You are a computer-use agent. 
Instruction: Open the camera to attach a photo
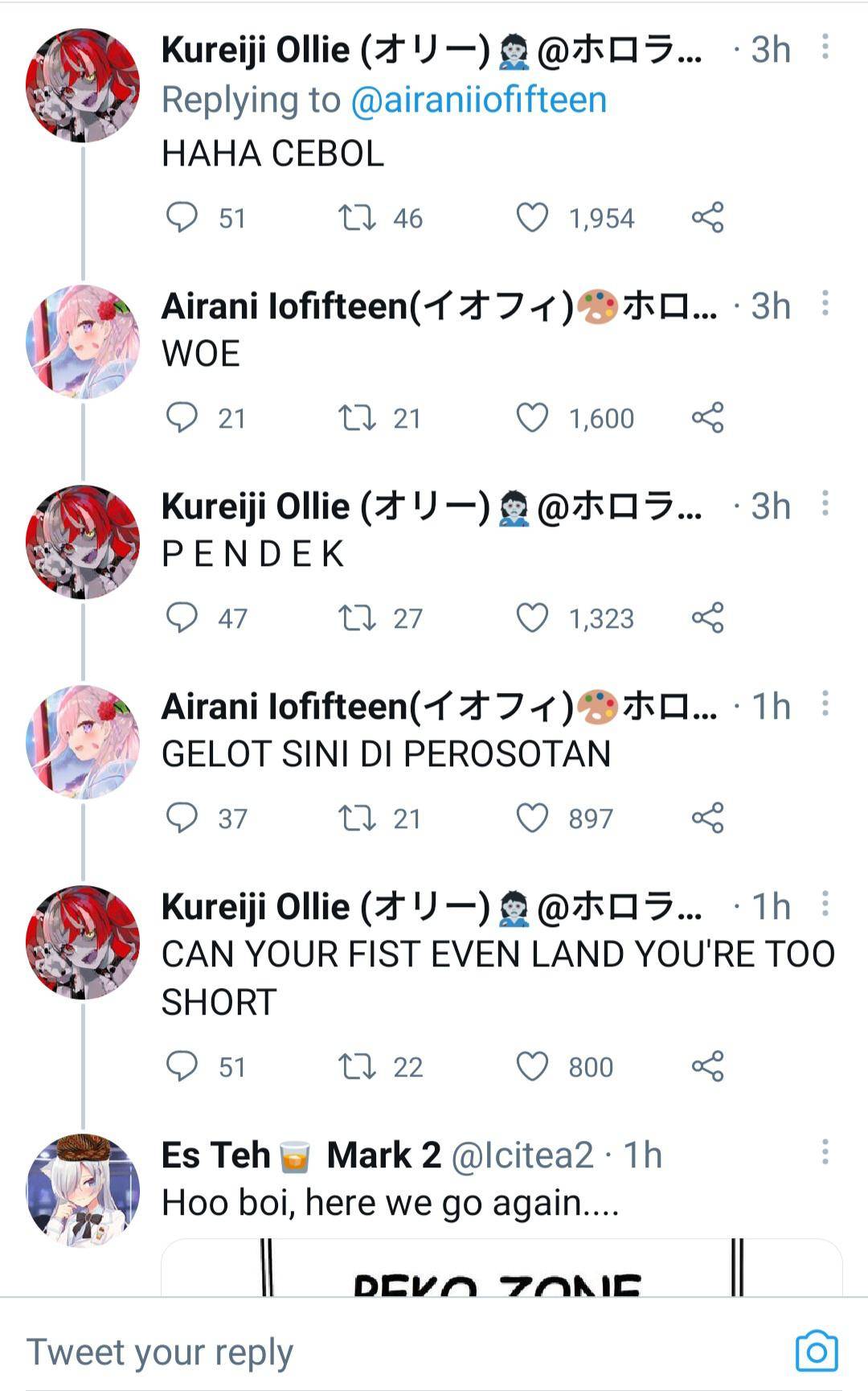(816, 1352)
